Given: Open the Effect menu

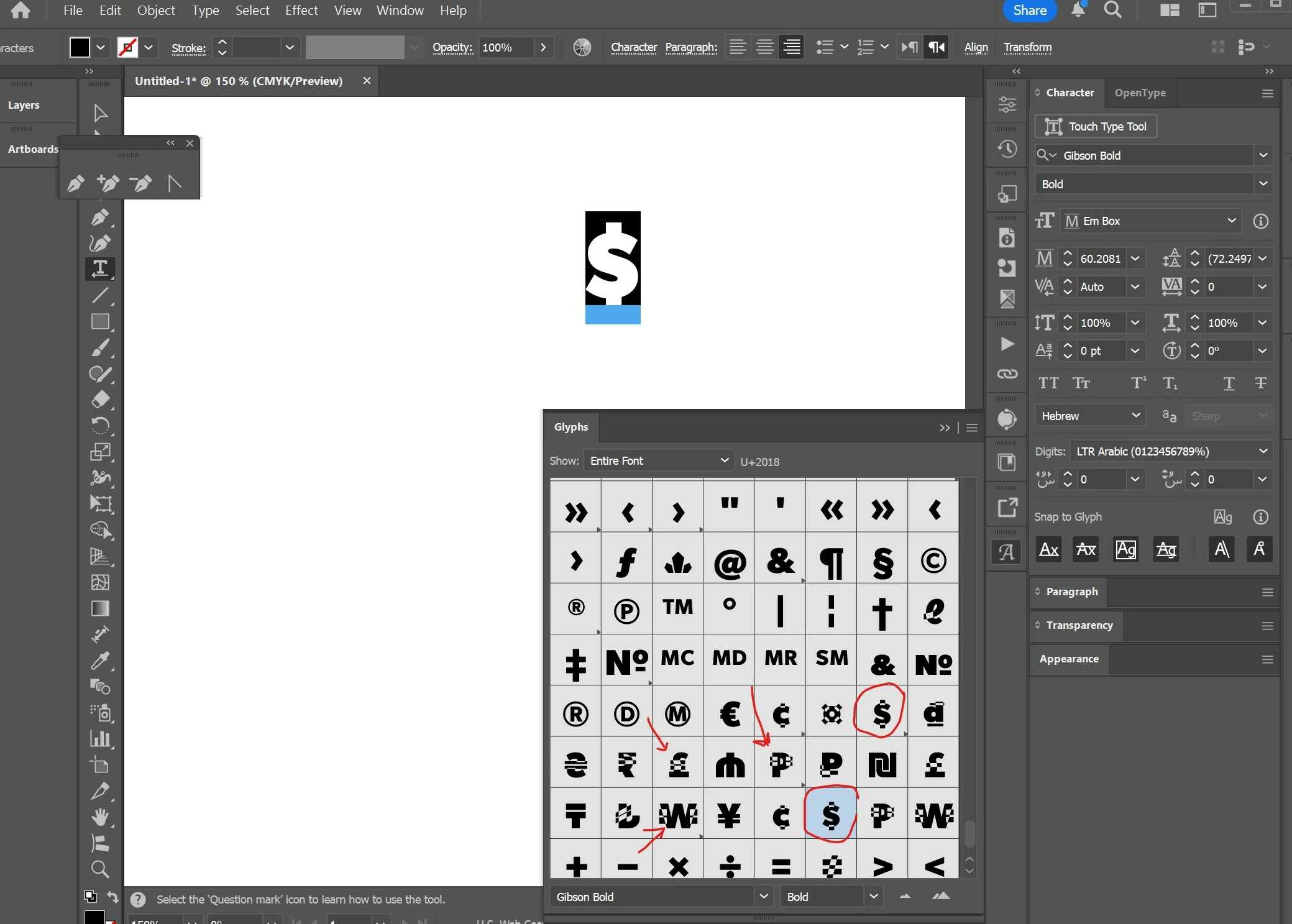Looking at the screenshot, I should pyautogui.click(x=301, y=11).
